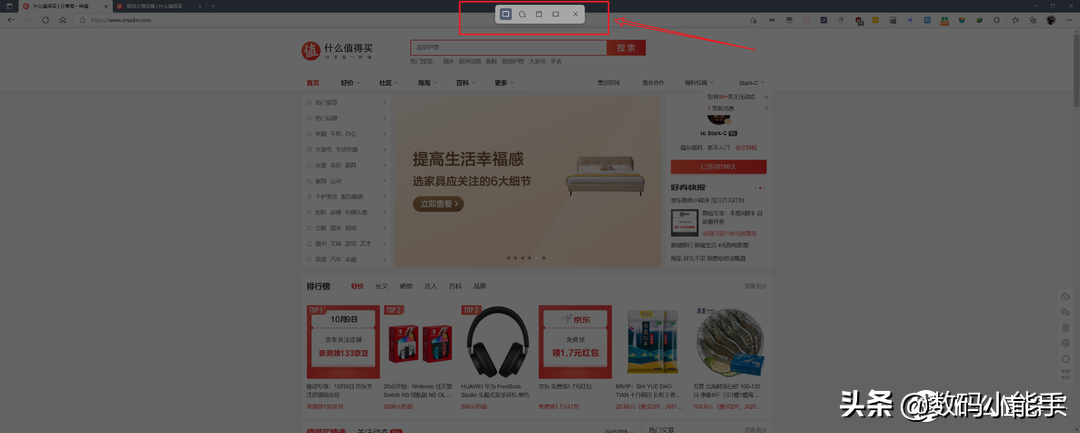The height and width of the screenshot is (433, 1080).
Task: Expand the 图书 文娱 游戏 艺术 category
Action: (x=346, y=244)
